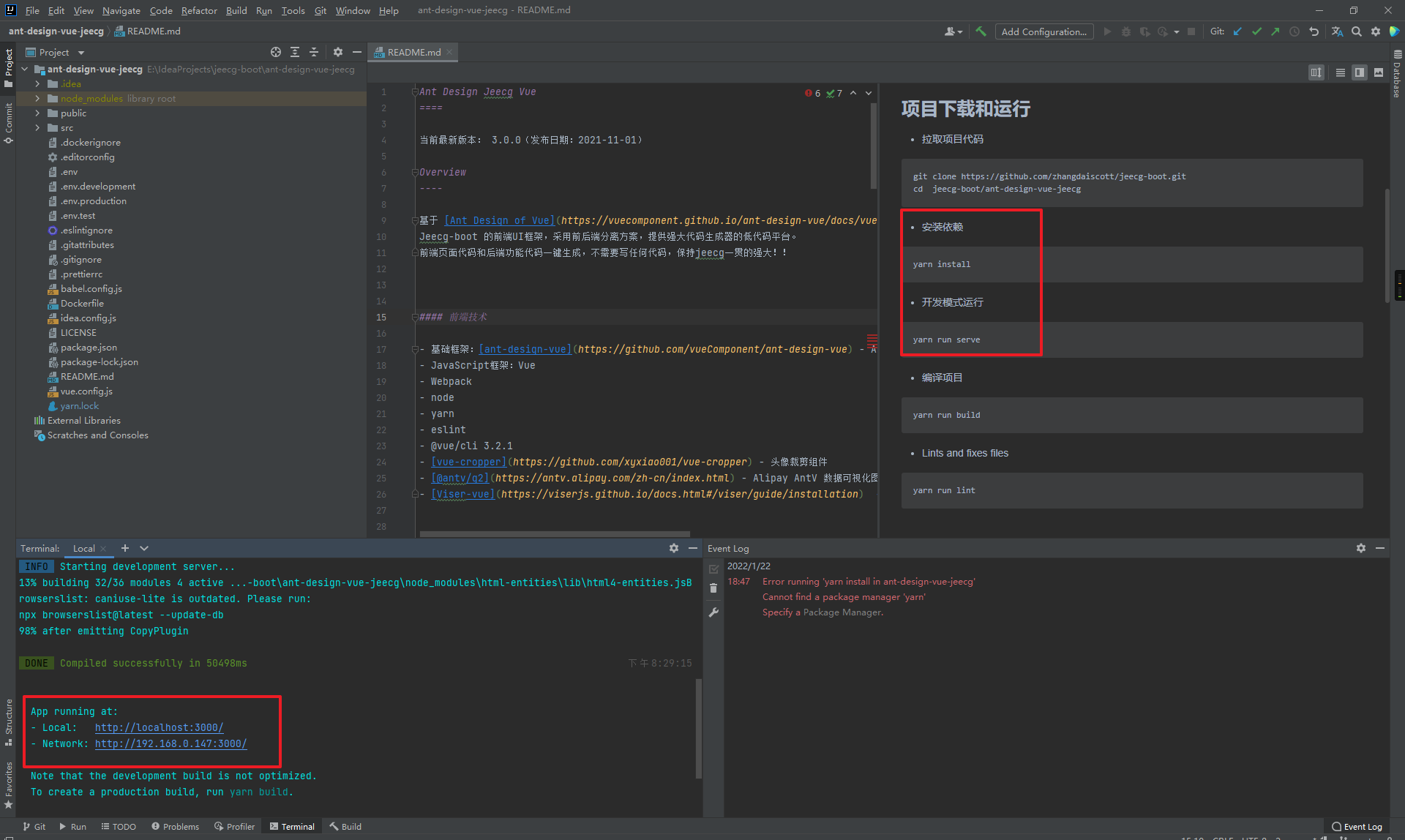
Task: Expand the .idea folder
Action: pos(38,84)
